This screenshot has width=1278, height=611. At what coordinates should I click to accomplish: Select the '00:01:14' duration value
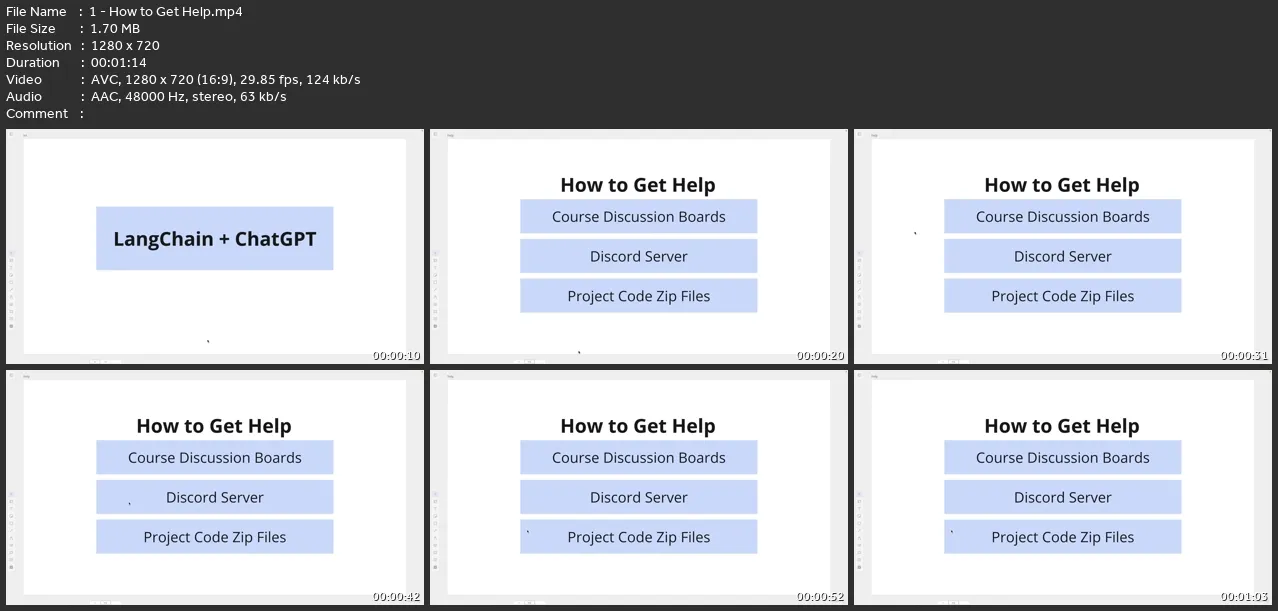[118, 63]
